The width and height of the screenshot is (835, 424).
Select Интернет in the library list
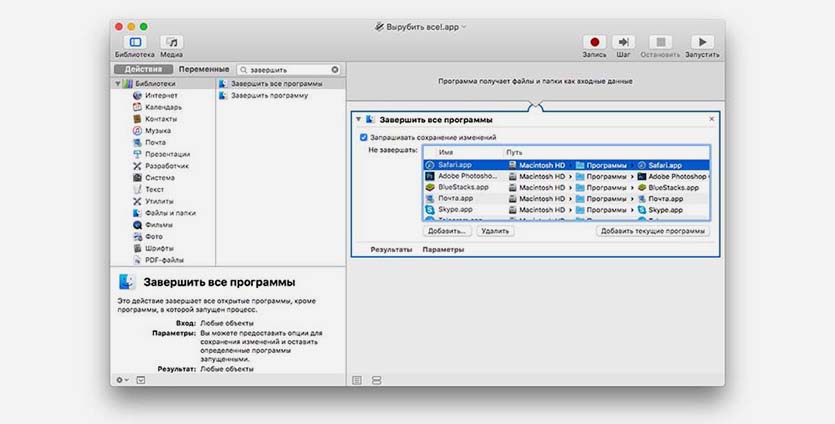pos(161,95)
